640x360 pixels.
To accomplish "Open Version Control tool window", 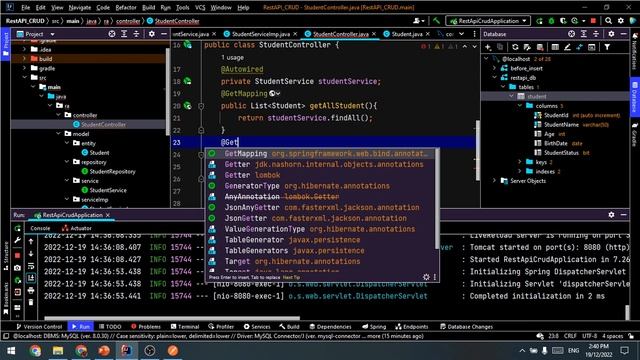I will click(39, 327).
